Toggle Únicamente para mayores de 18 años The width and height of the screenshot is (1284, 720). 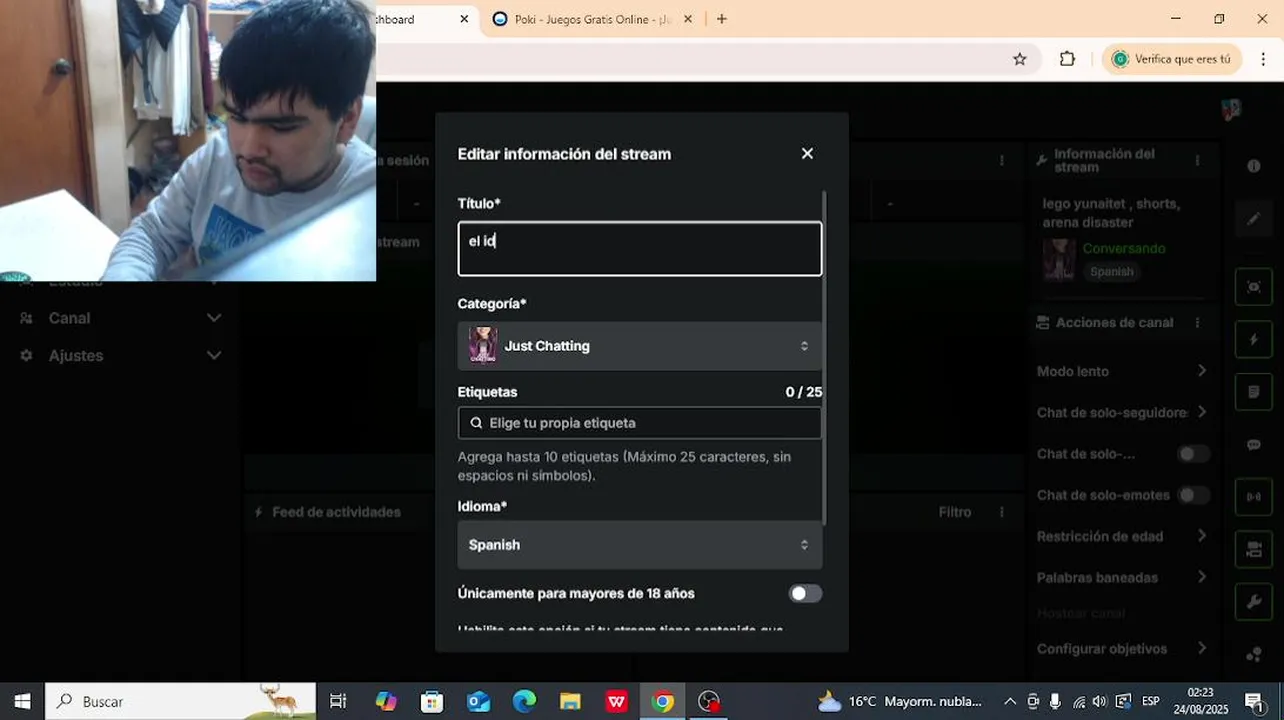(x=805, y=594)
